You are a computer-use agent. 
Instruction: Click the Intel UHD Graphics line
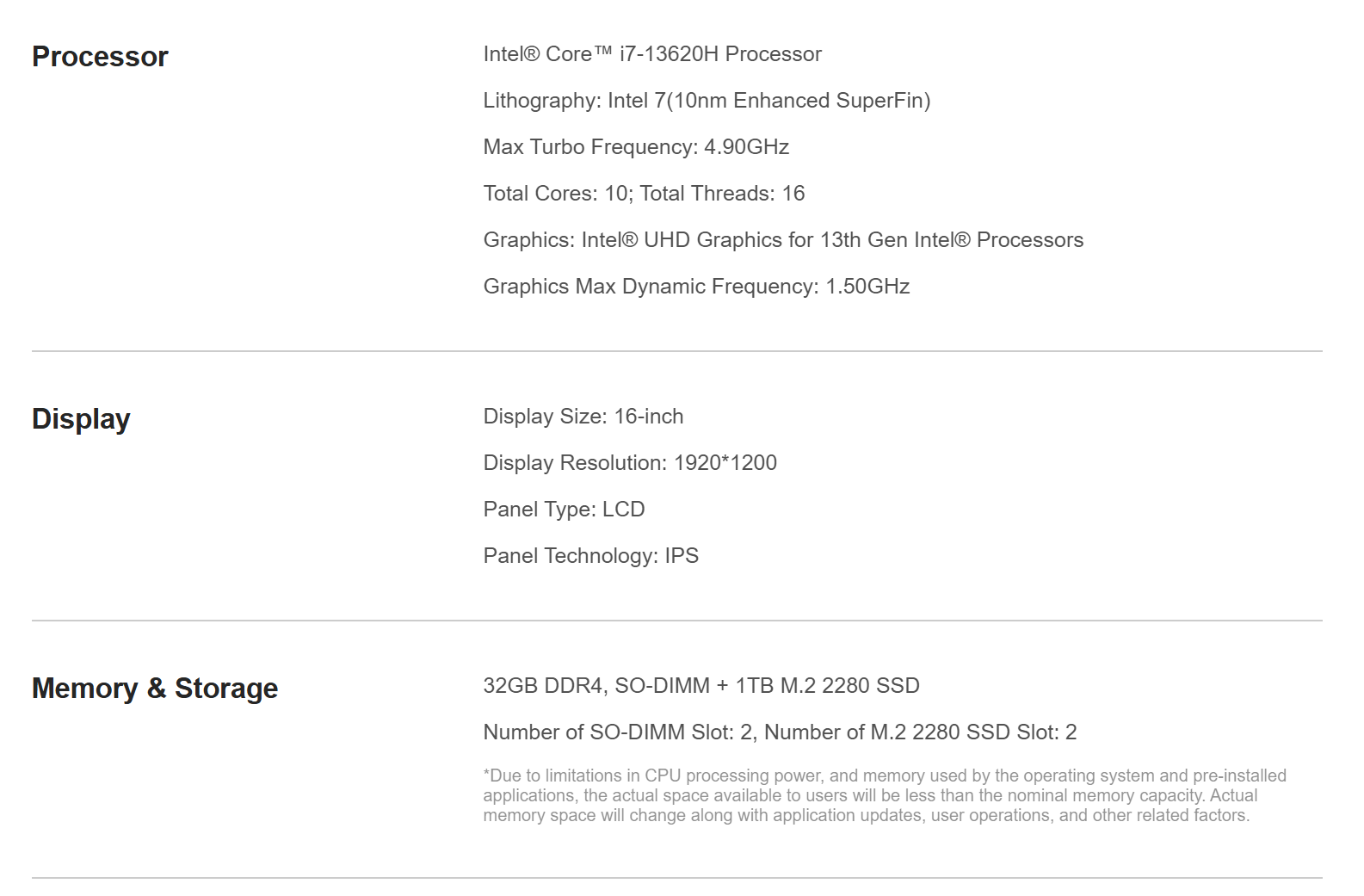tap(783, 240)
